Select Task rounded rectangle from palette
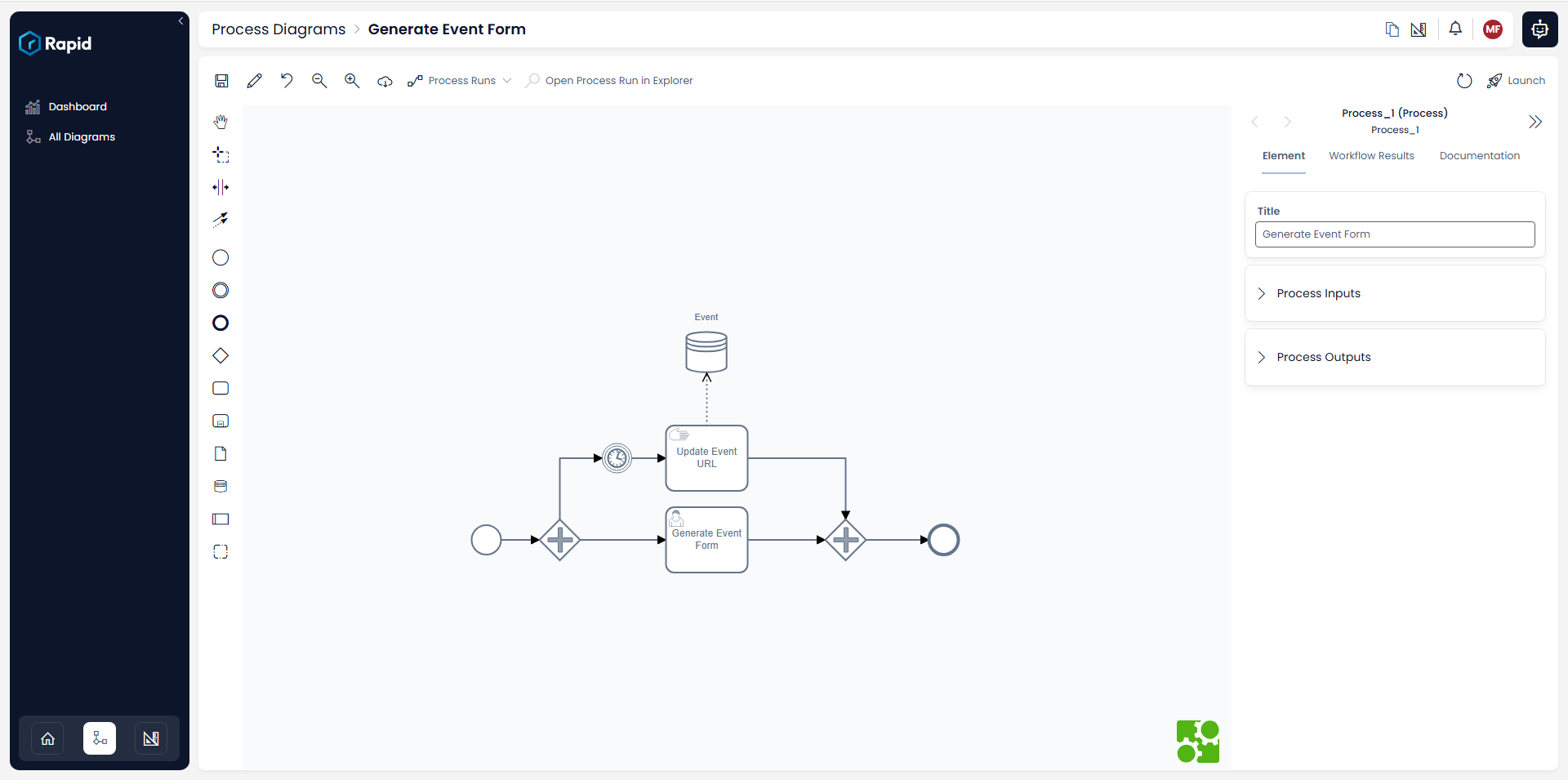This screenshot has width=1568, height=780. pyautogui.click(x=220, y=389)
